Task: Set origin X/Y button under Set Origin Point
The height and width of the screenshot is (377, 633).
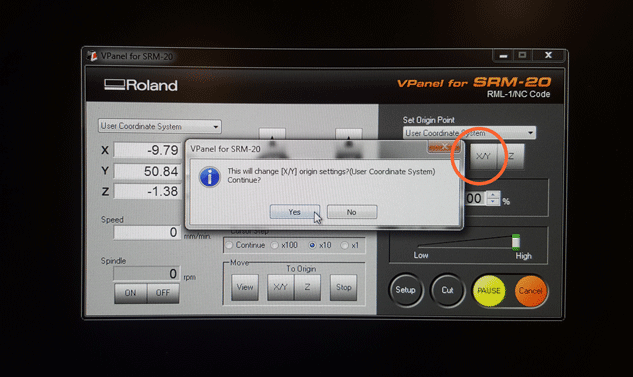Action: coord(483,156)
